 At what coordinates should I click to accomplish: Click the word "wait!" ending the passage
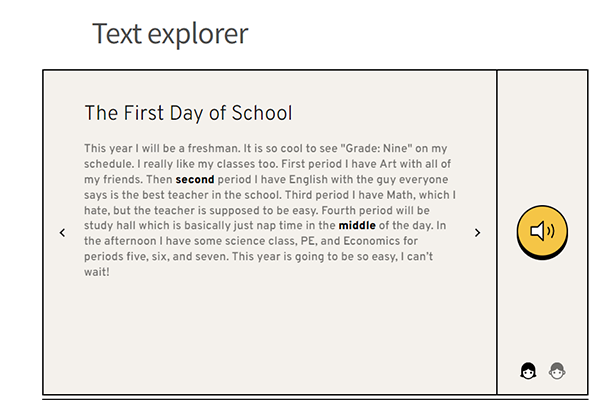pos(97,272)
